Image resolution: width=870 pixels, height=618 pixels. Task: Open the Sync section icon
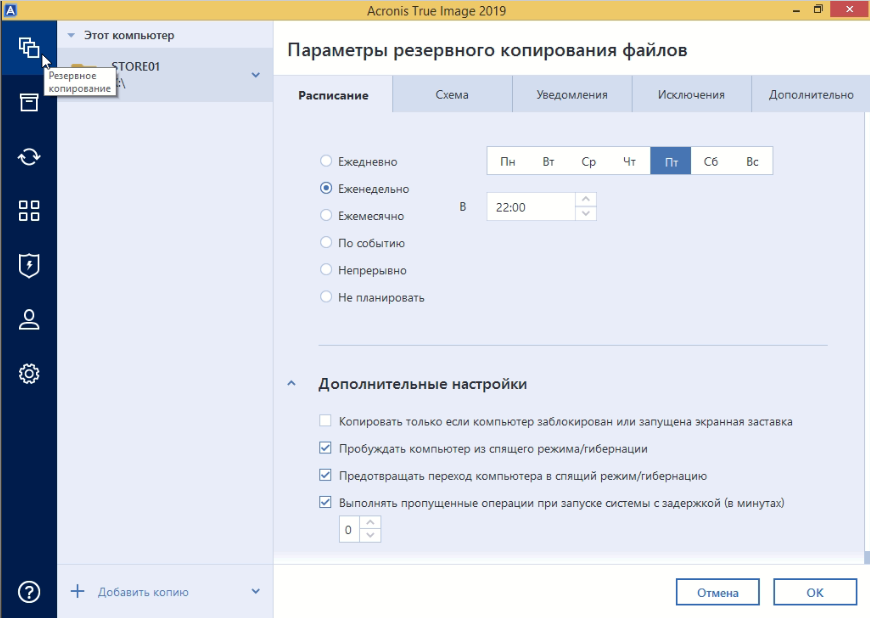(29, 156)
